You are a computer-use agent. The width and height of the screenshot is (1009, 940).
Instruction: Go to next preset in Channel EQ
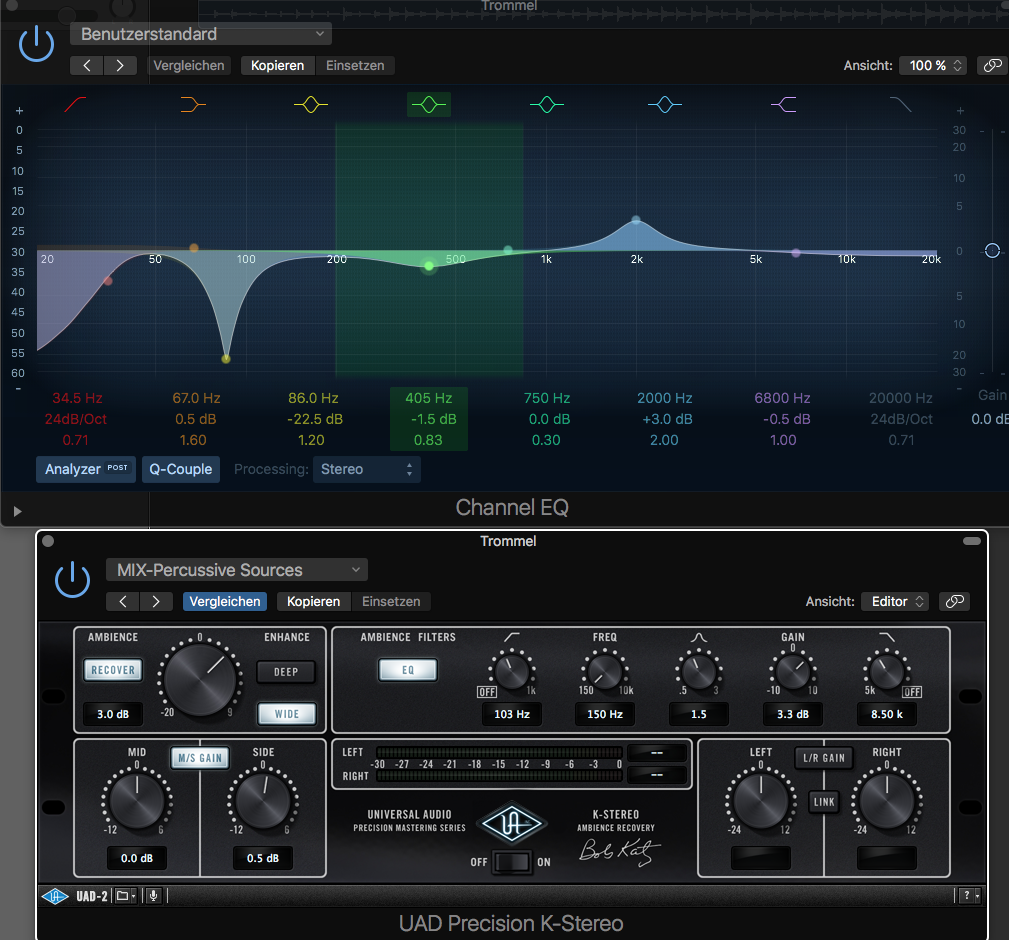point(120,65)
